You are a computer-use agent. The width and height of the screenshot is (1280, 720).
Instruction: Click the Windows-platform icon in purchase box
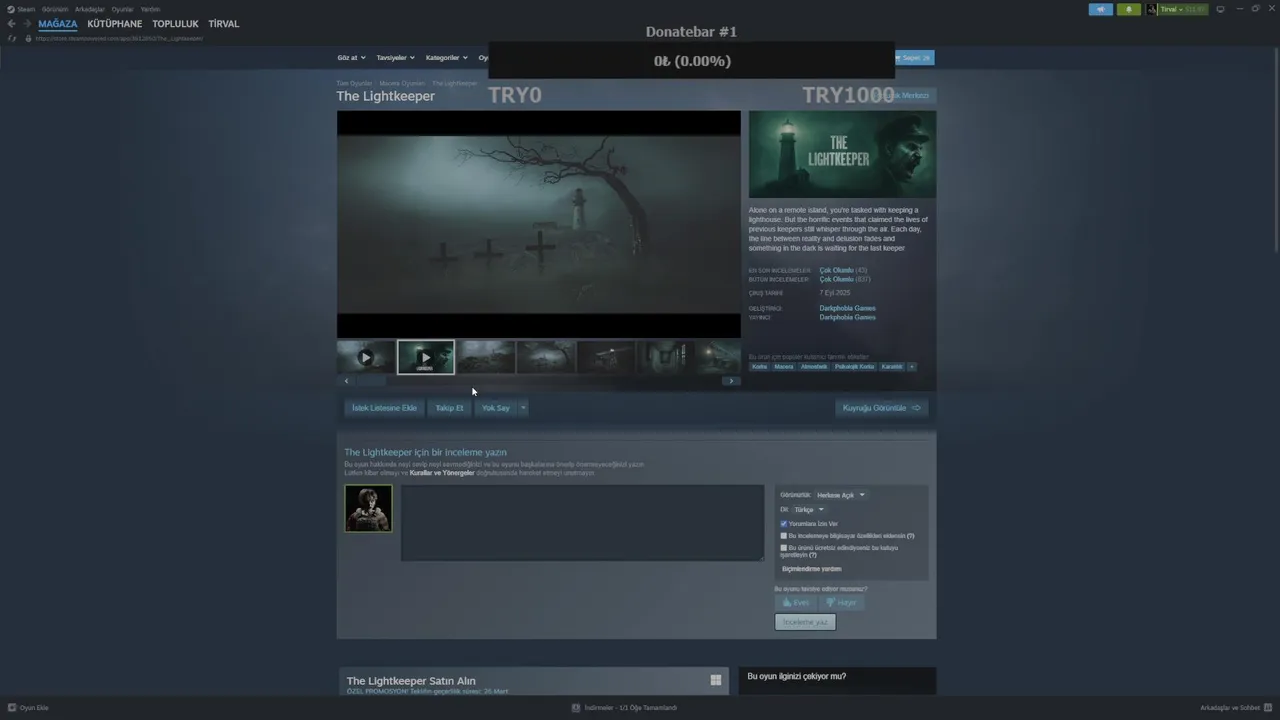(x=716, y=680)
